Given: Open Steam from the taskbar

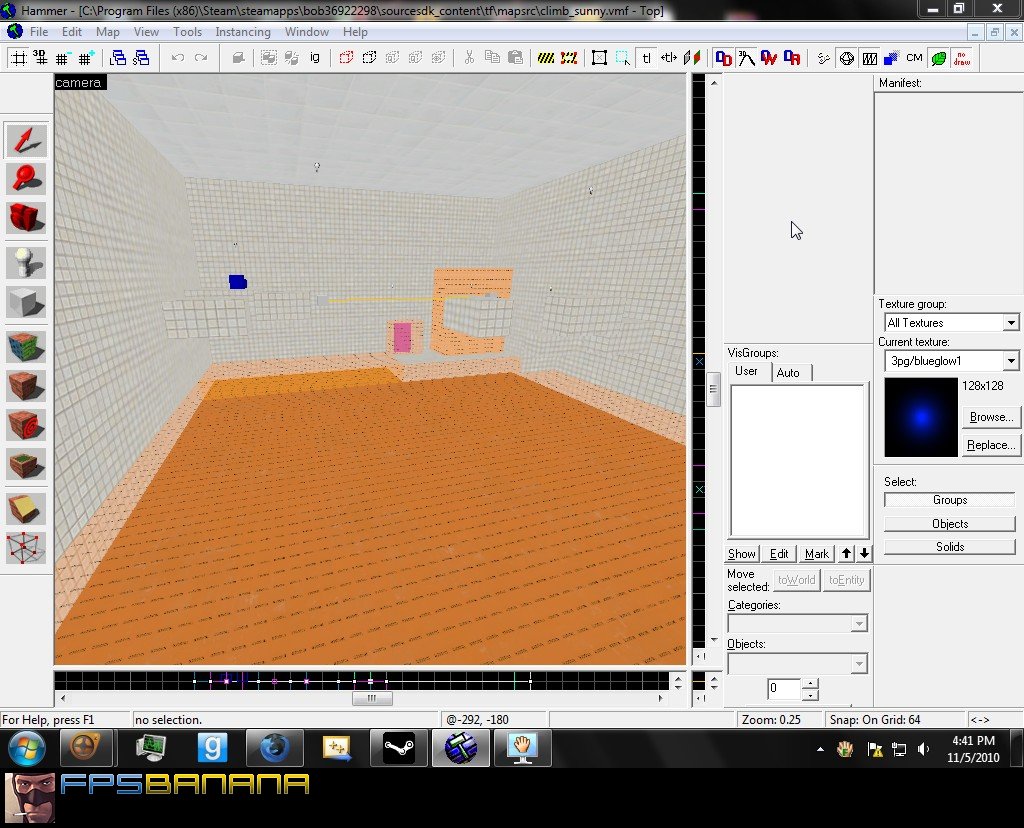Looking at the screenshot, I should [398, 748].
